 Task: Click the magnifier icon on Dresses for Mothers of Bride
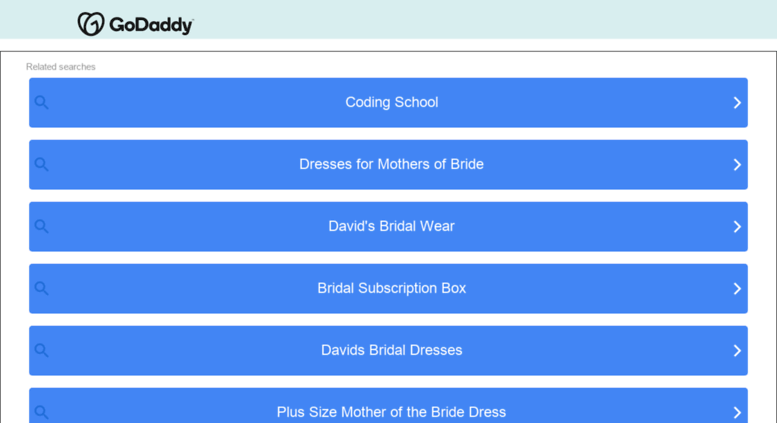point(42,164)
